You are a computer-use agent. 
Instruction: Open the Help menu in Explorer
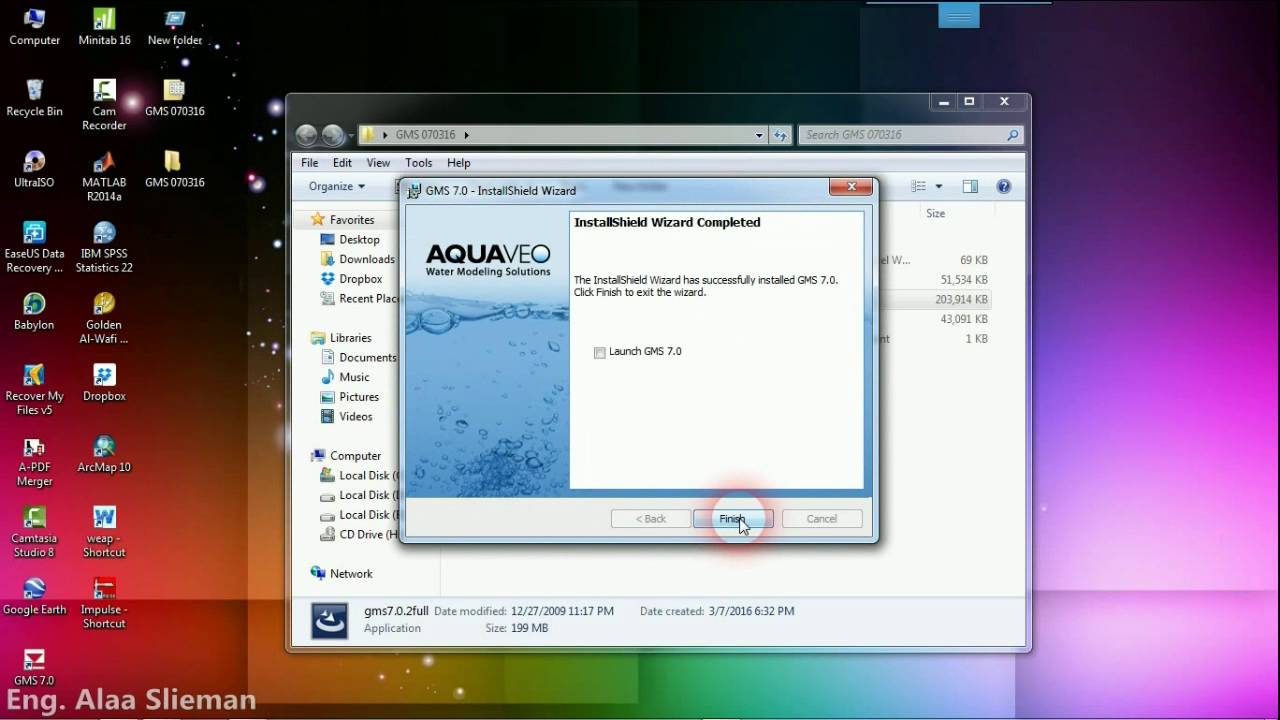[x=459, y=163]
